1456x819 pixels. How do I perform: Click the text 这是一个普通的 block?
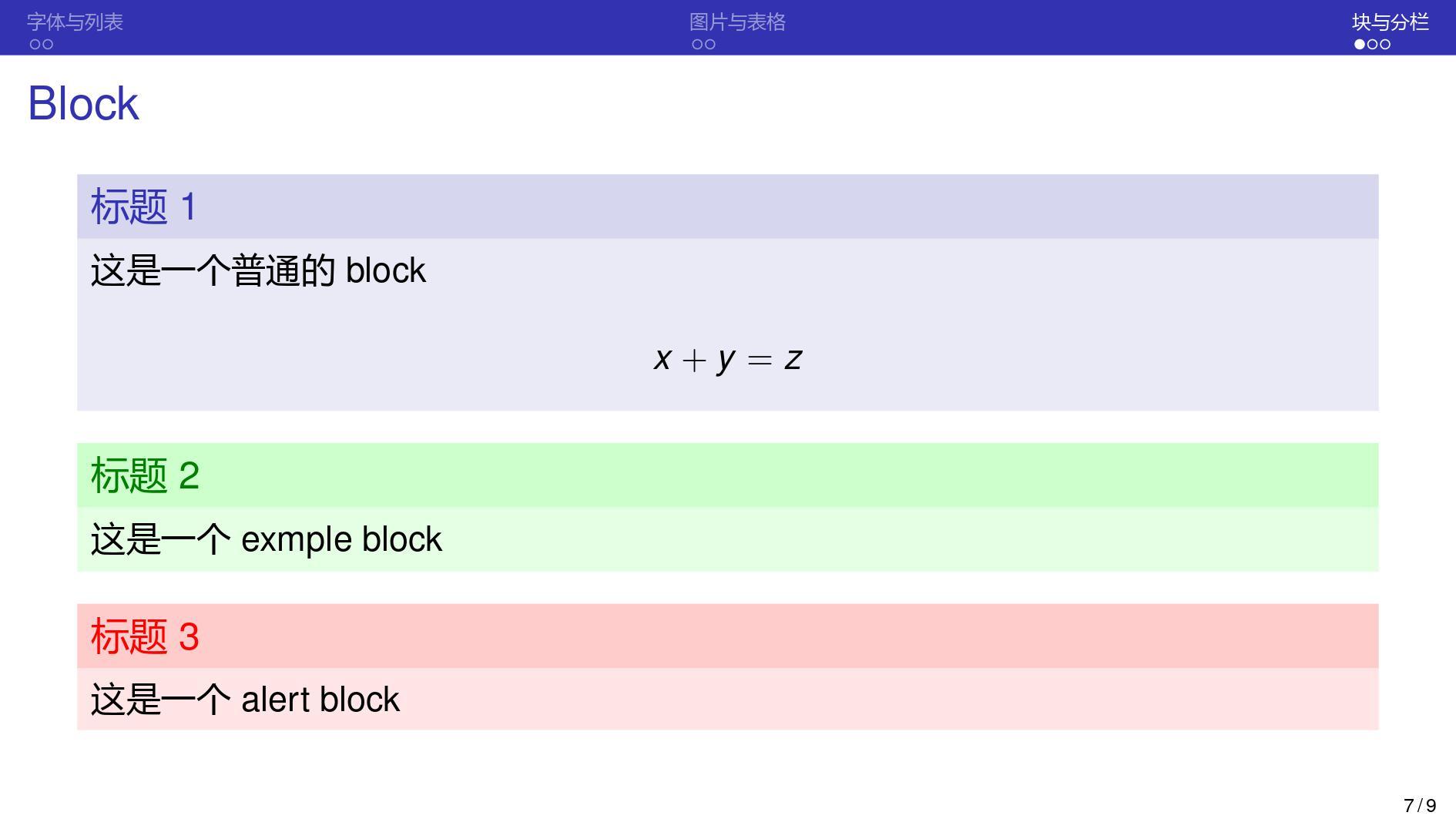tap(258, 270)
